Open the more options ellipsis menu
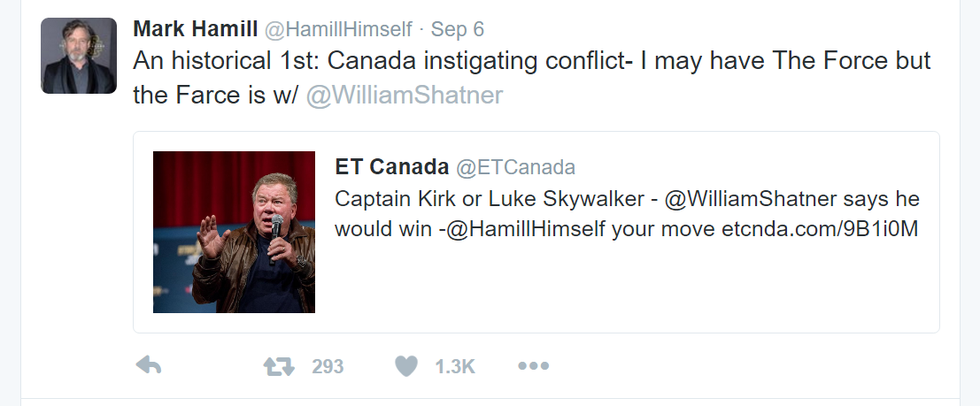 click(534, 367)
